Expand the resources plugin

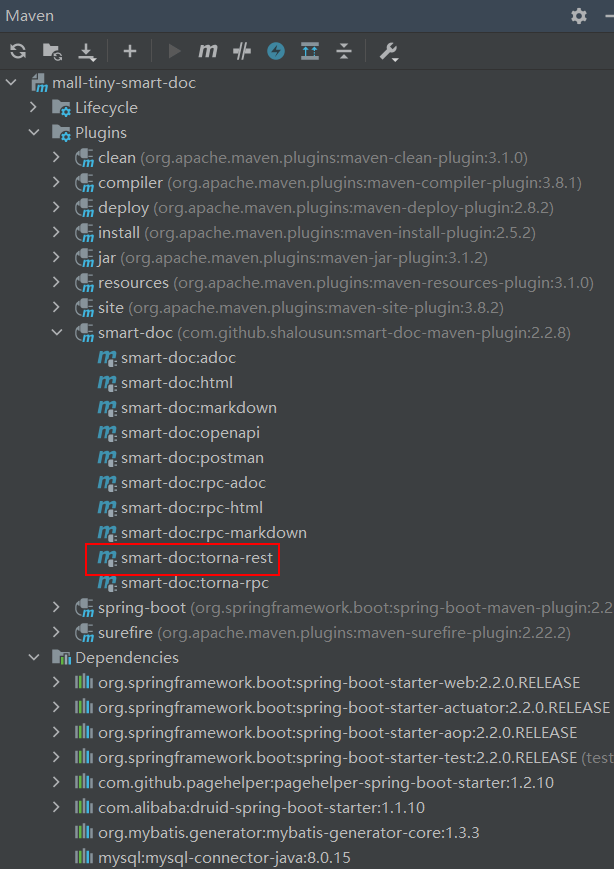56,282
